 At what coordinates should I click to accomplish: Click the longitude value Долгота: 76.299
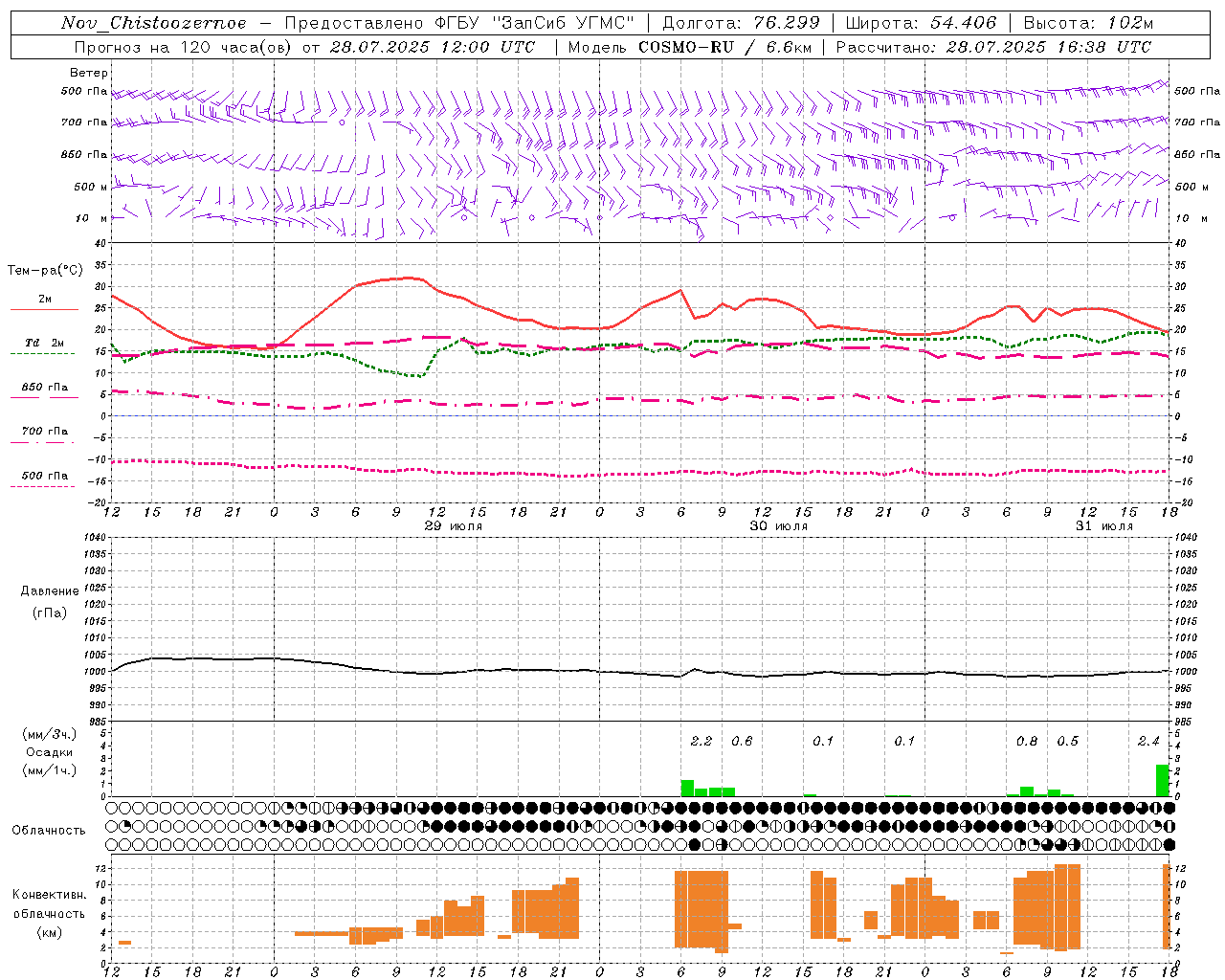[741, 23]
